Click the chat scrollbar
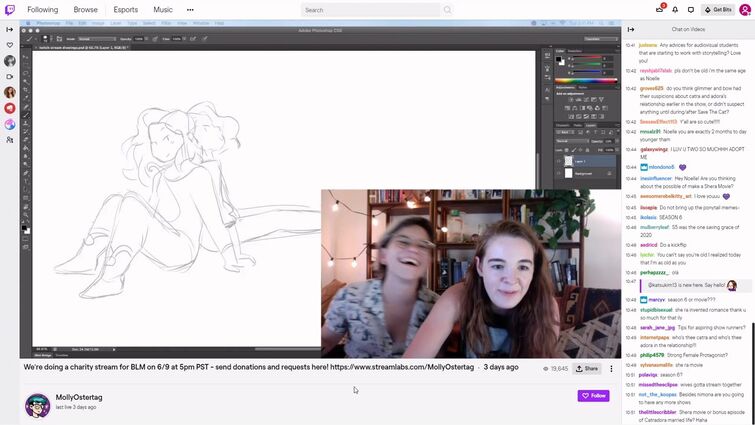Screen dimensions: 755x425 [x=753, y=373]
